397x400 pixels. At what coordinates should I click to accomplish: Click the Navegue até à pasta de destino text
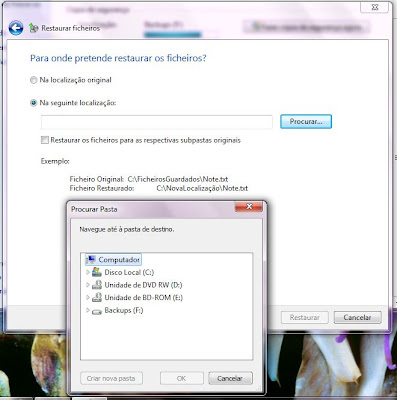click(127, 229)
